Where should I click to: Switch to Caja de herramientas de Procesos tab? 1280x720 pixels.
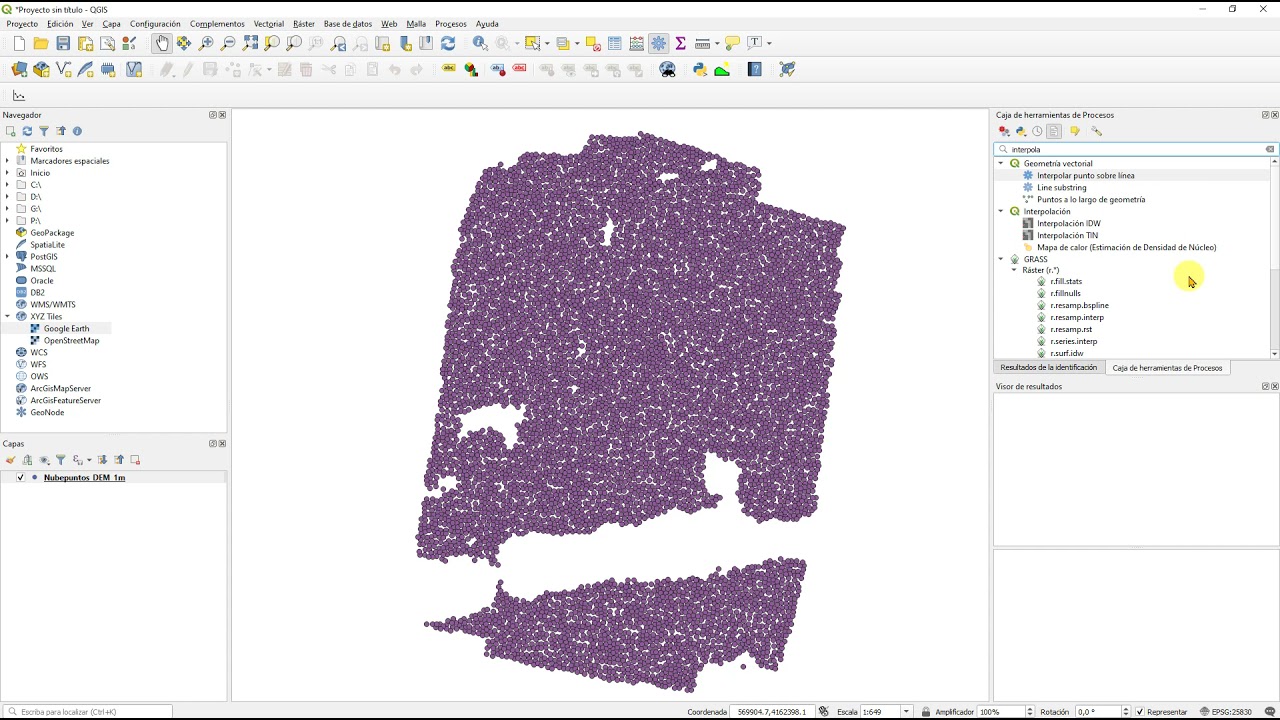pyautogui.click(x=1167, y=368)
